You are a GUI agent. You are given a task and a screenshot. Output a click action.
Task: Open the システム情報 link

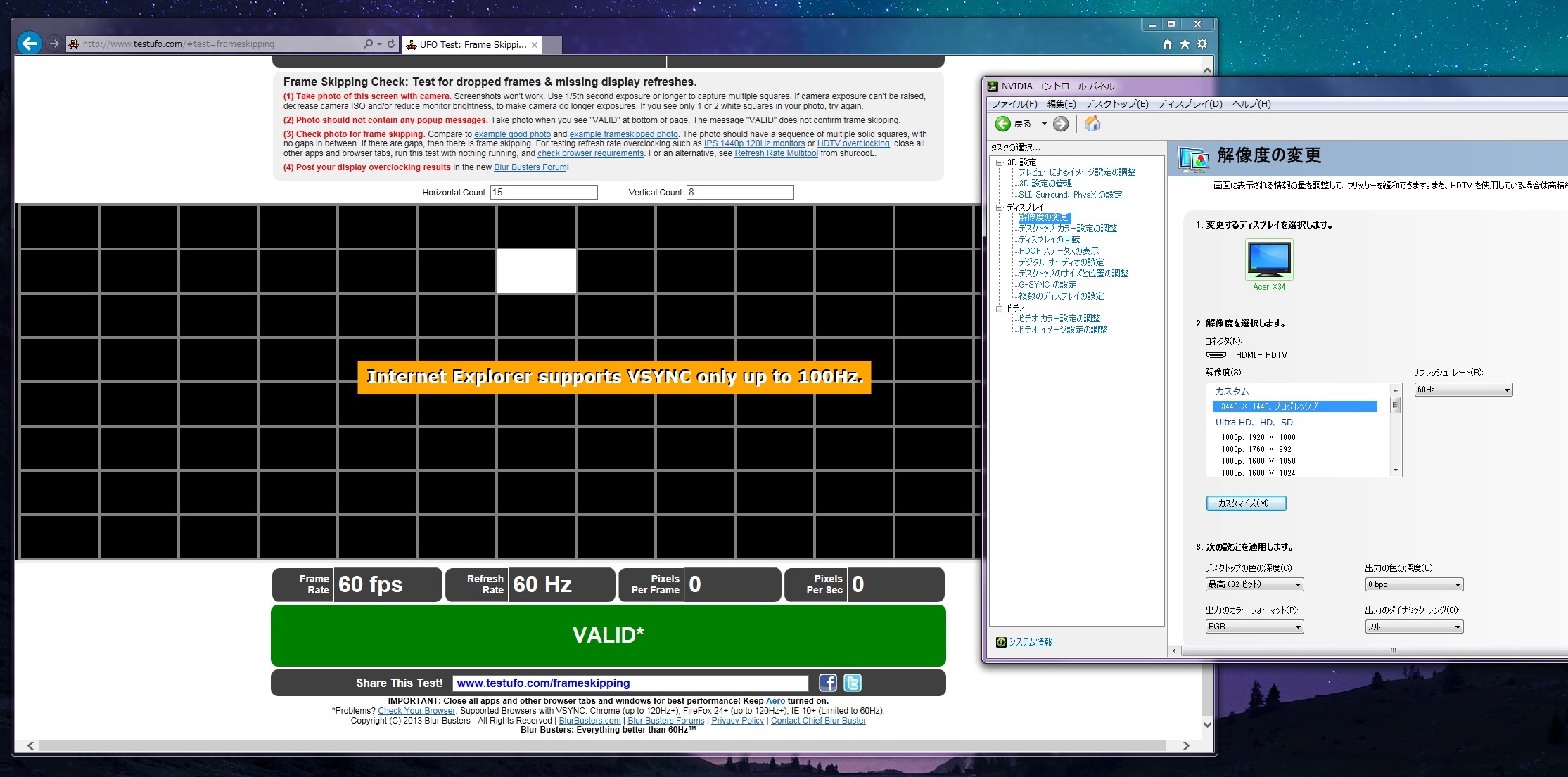pos(1031,642)
